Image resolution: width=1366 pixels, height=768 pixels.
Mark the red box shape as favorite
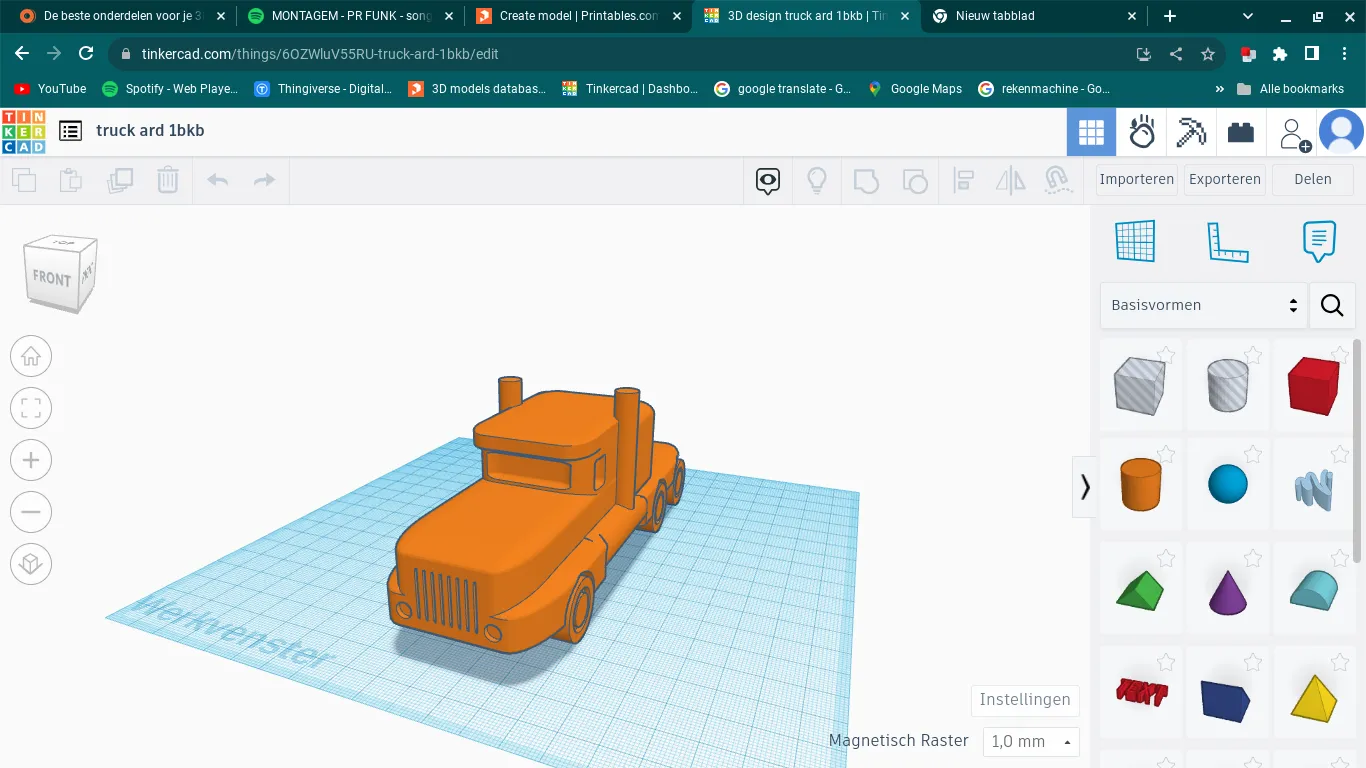click(1340, 355)
